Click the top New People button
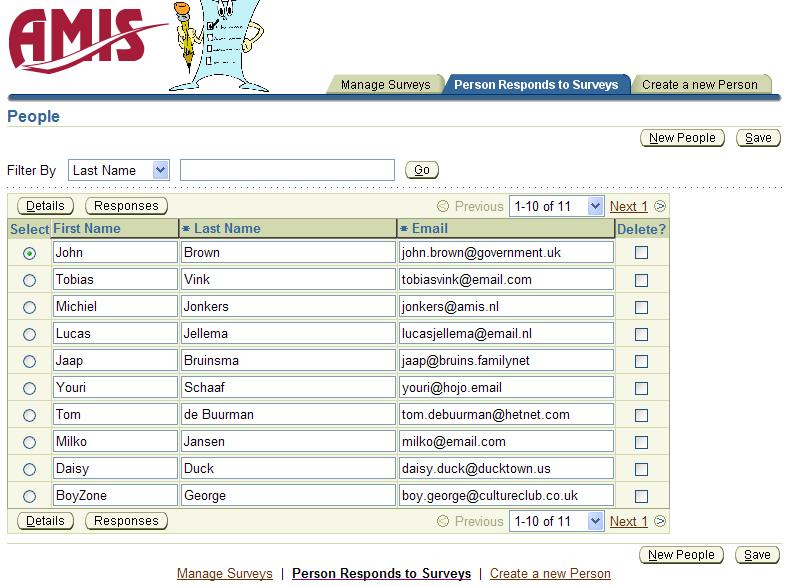The height and width of the screenshot is (587, 790). tap(682, 138)
